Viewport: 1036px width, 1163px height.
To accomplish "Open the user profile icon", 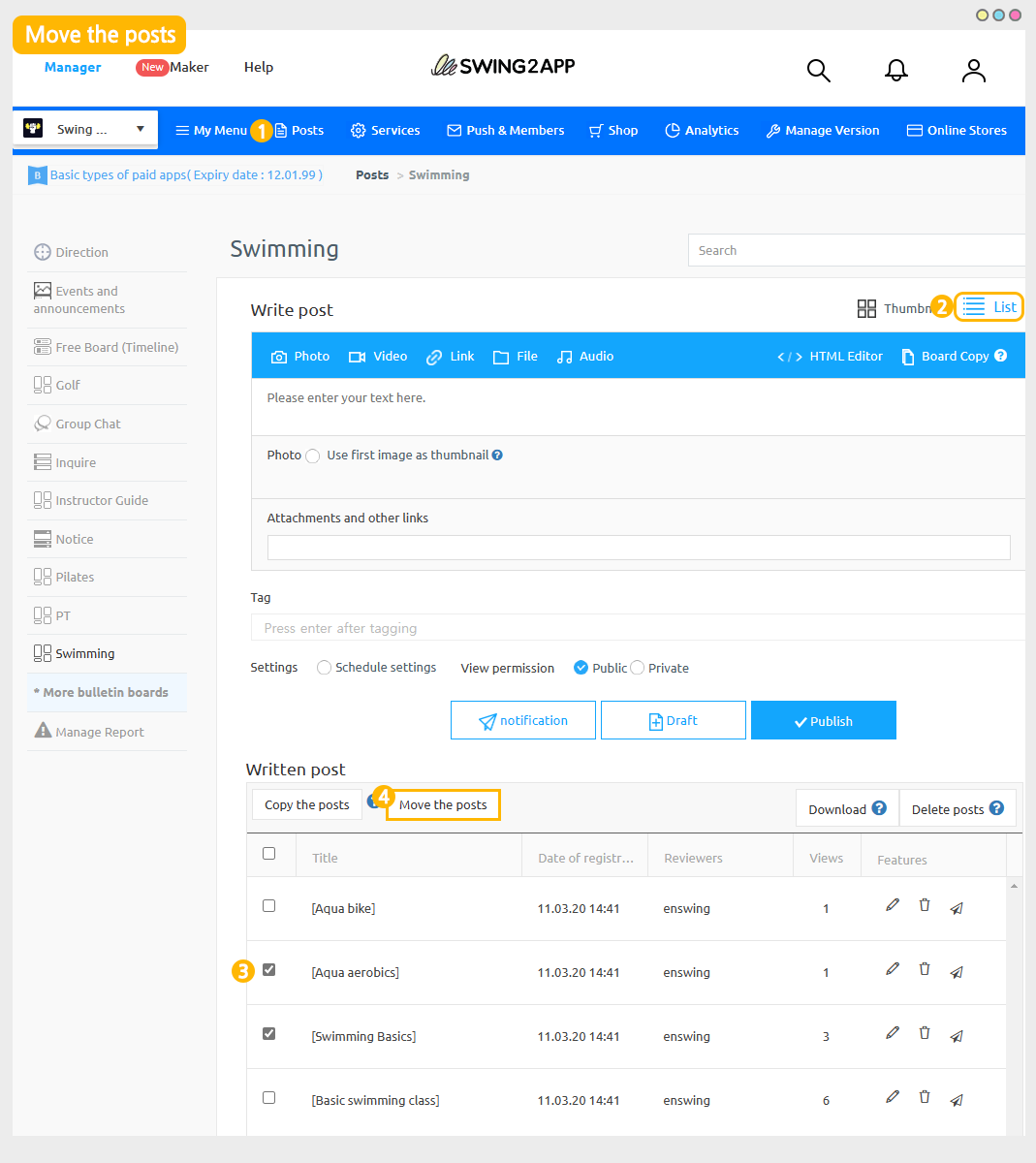I will [973, 71].
